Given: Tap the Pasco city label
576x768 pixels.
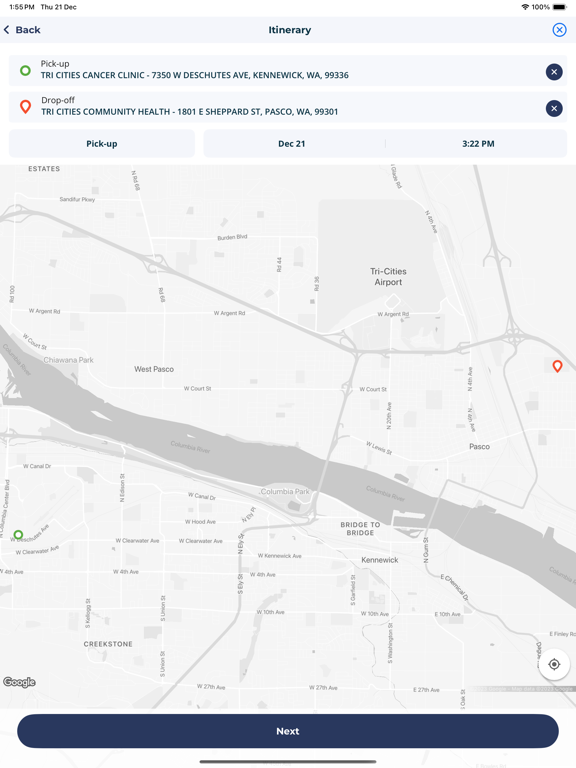Looking at the screenshot, I should 480,447.
